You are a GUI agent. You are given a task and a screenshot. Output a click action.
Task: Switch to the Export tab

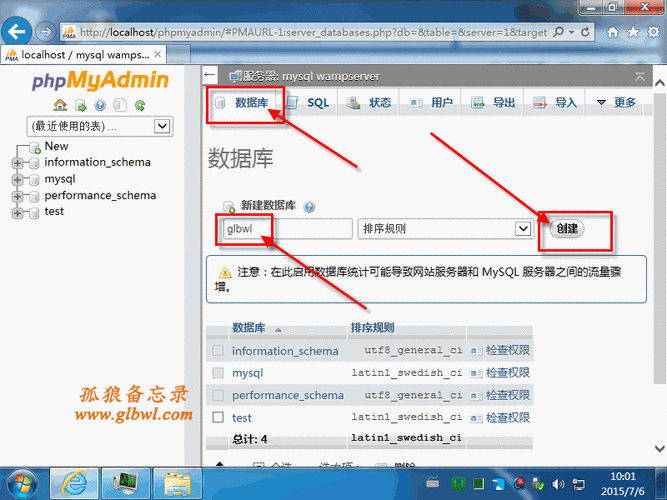pos(493,103)
